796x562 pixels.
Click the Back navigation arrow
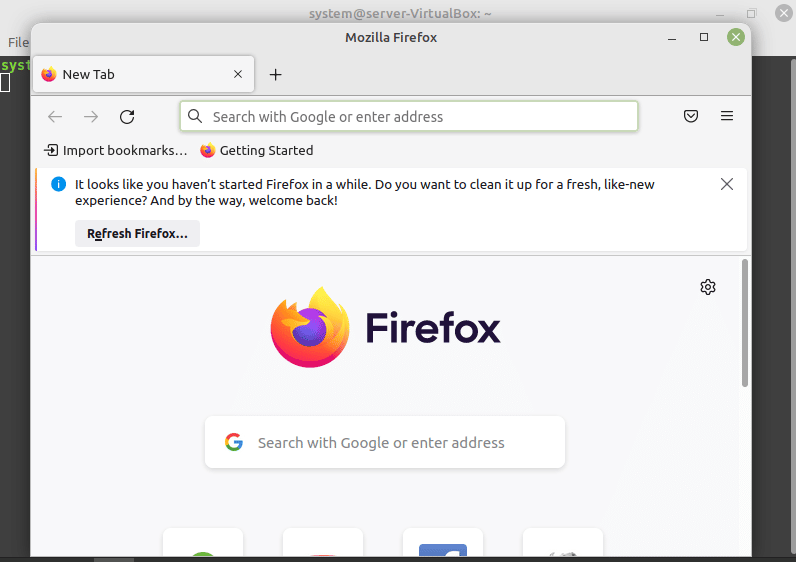click(55, 117)
